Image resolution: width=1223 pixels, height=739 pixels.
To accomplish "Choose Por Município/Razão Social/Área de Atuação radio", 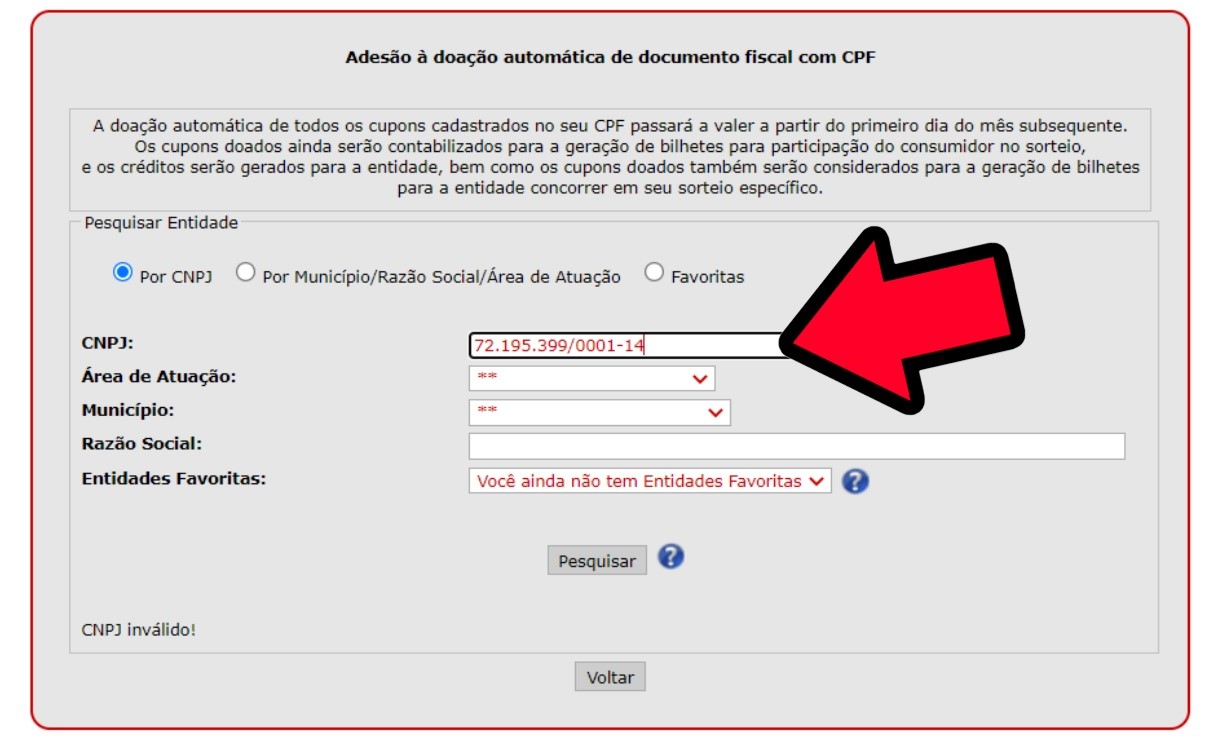I will 245,272.
